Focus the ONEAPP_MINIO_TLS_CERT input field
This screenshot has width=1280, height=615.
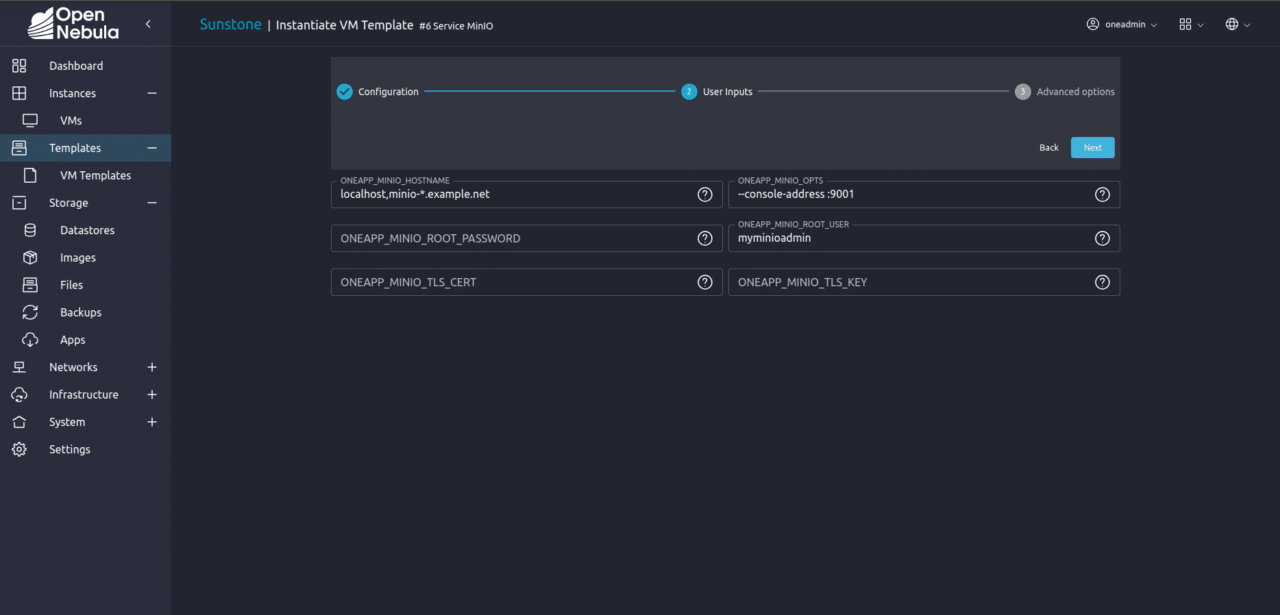pos(512,282)
